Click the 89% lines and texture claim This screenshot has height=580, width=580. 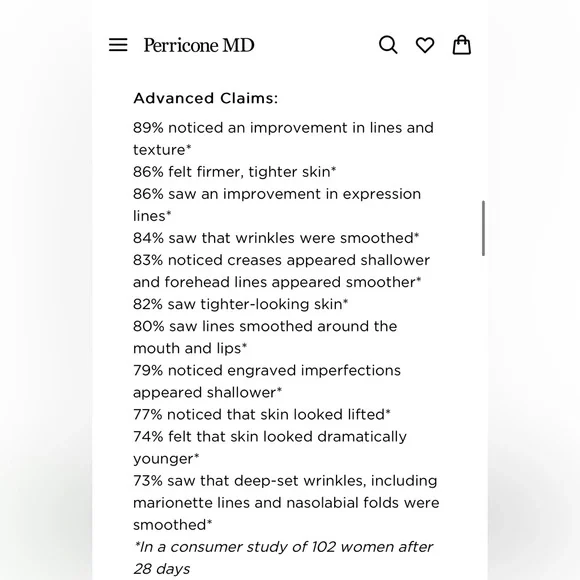pos(283,139)
